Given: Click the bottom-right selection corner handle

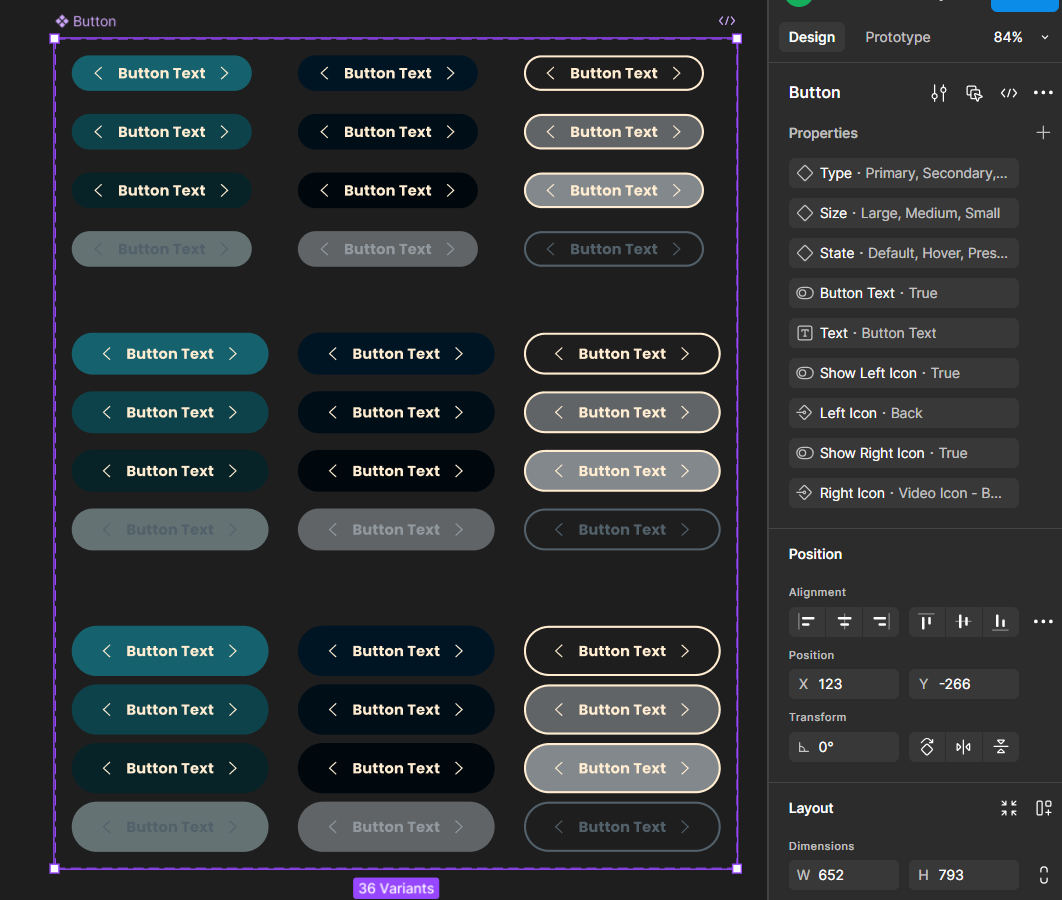Looking at the screenshot, I should (x=737, y=868).
